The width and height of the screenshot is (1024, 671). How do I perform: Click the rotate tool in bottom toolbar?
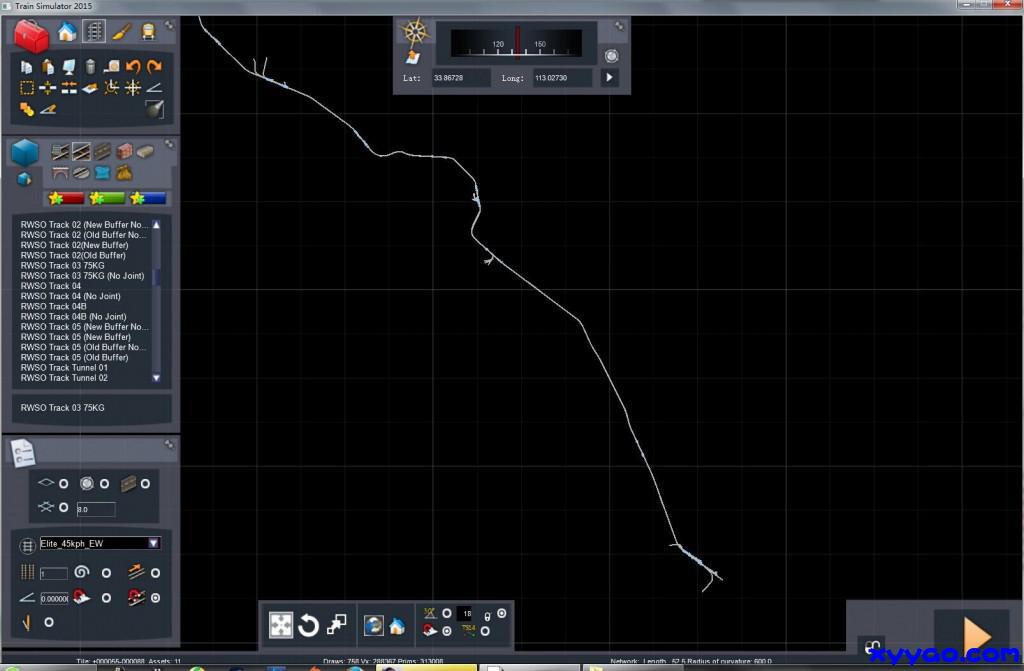click(309, 626)
